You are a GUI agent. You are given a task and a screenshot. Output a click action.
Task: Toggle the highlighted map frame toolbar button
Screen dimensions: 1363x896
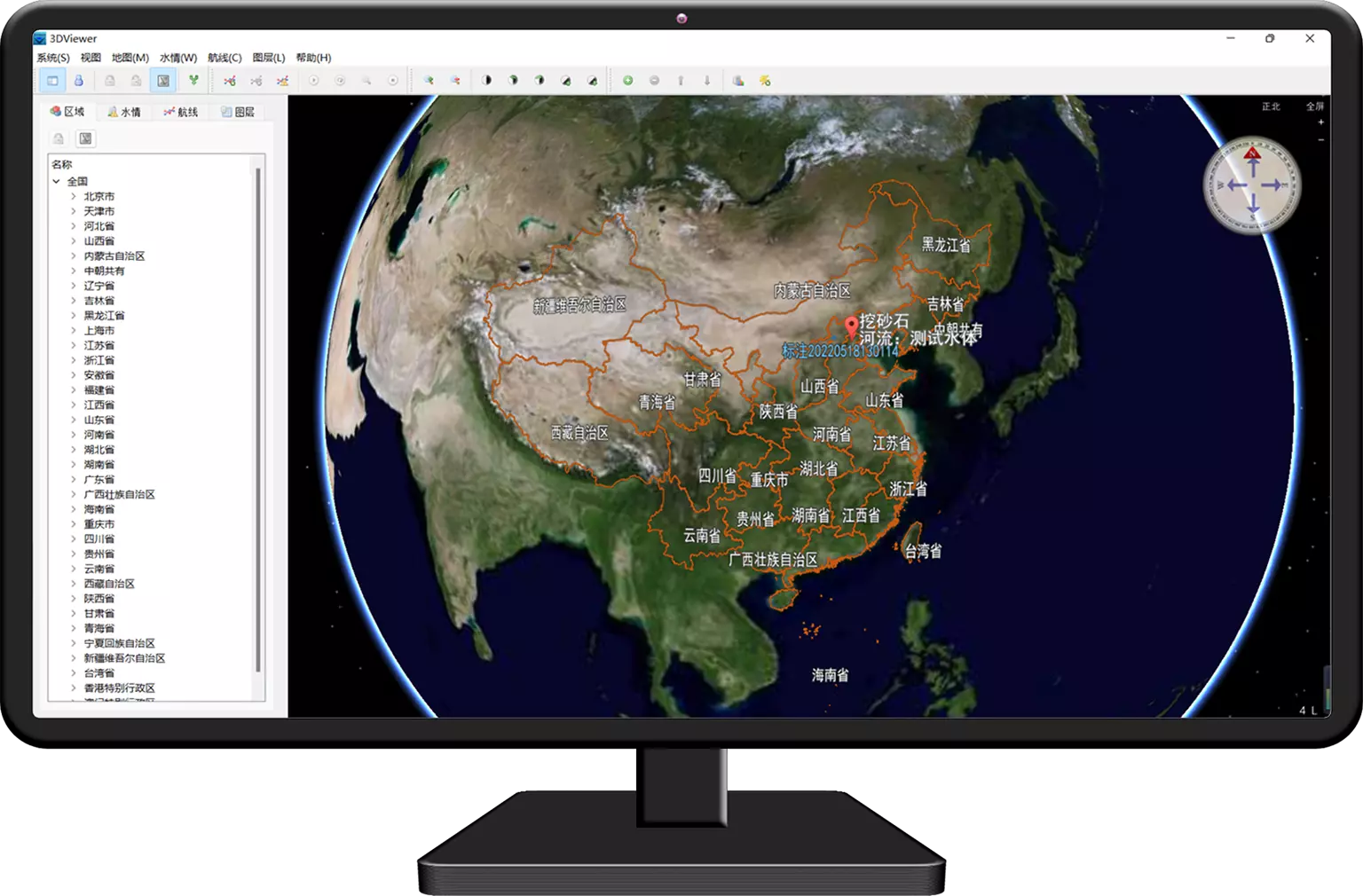coord(163,81)
